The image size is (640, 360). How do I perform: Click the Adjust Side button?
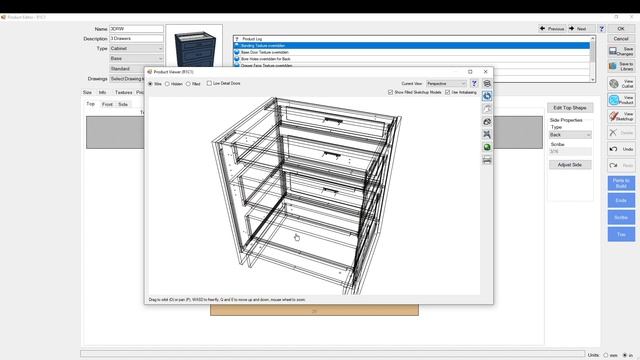[570, 165]
